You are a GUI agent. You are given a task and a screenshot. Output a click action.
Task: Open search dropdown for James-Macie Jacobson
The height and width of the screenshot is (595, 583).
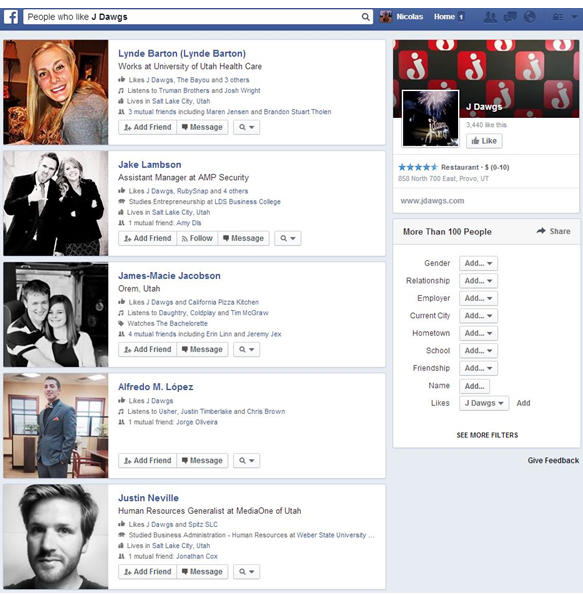coord(246,349)
